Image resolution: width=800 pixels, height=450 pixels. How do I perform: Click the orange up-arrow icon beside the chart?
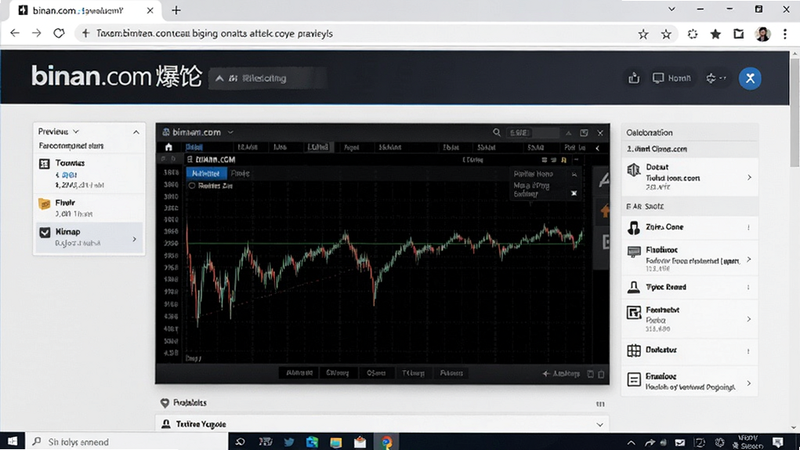605,211
